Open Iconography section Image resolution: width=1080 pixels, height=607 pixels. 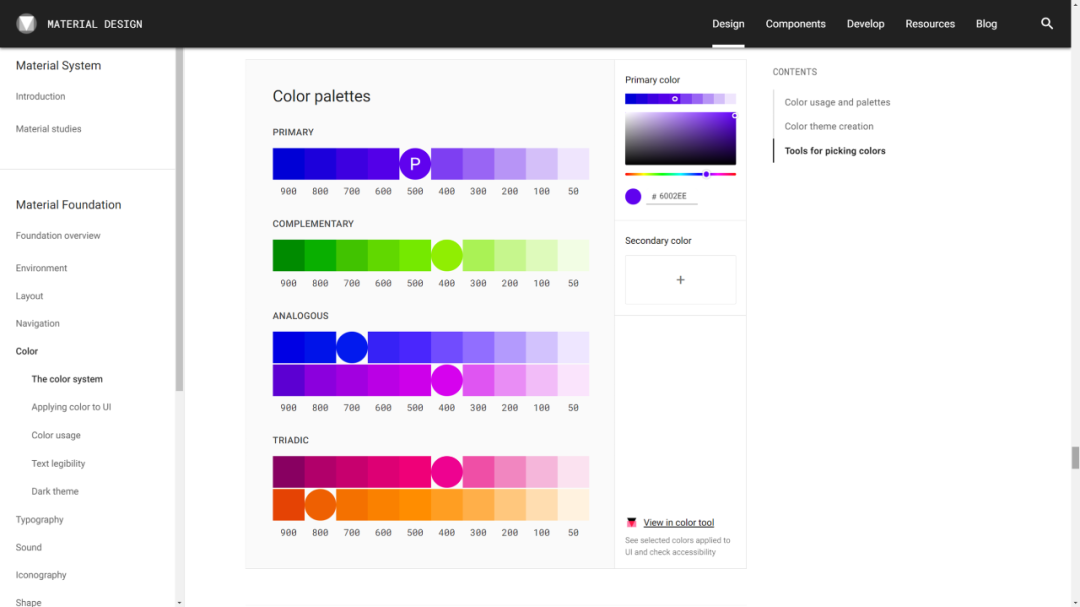pyautogui.click(x=41, y=575)
